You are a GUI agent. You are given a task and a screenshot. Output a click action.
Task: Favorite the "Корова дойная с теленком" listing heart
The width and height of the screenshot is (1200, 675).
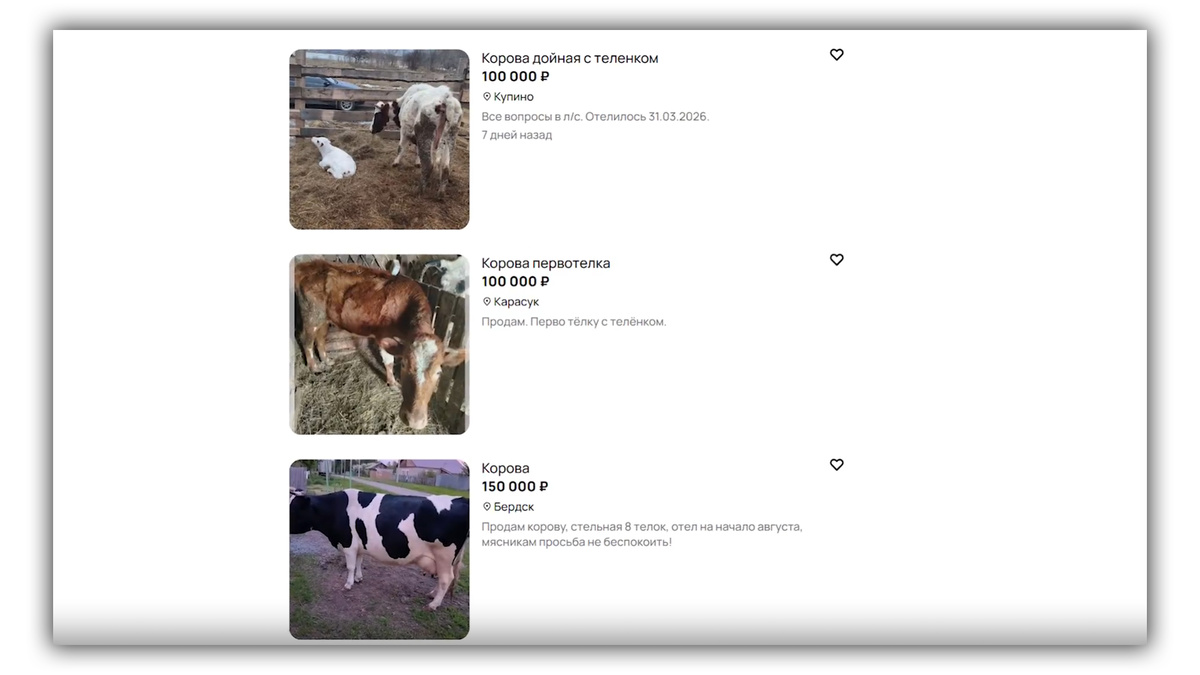[x=837, y=55]
